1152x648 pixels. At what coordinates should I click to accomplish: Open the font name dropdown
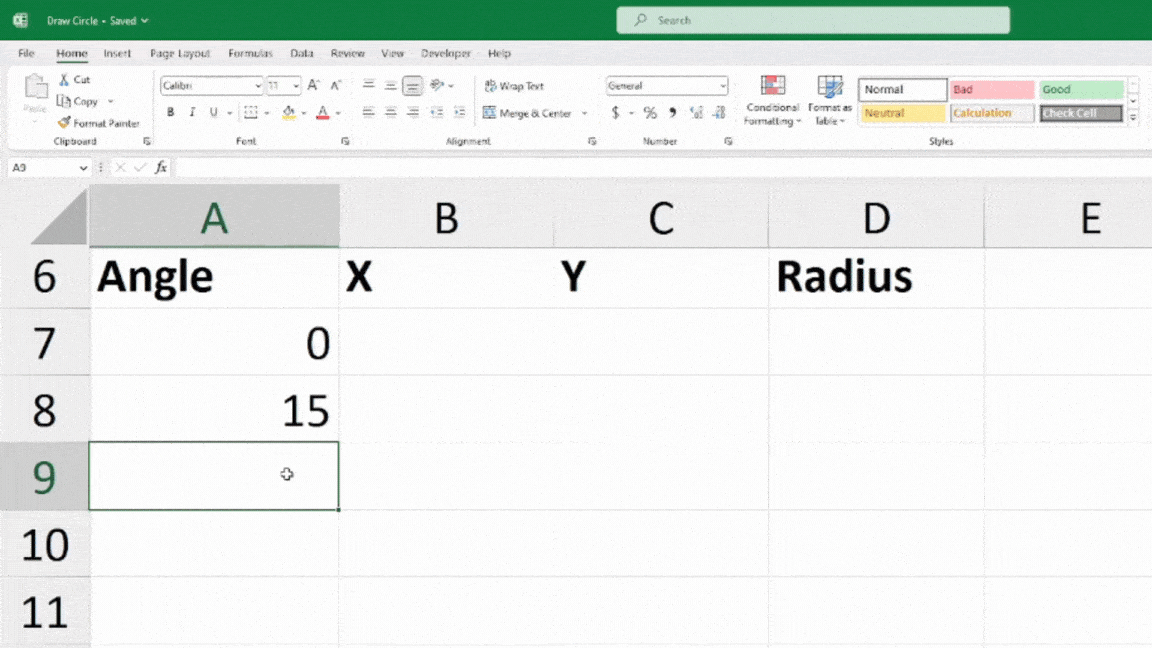click(x=256, y=86)
